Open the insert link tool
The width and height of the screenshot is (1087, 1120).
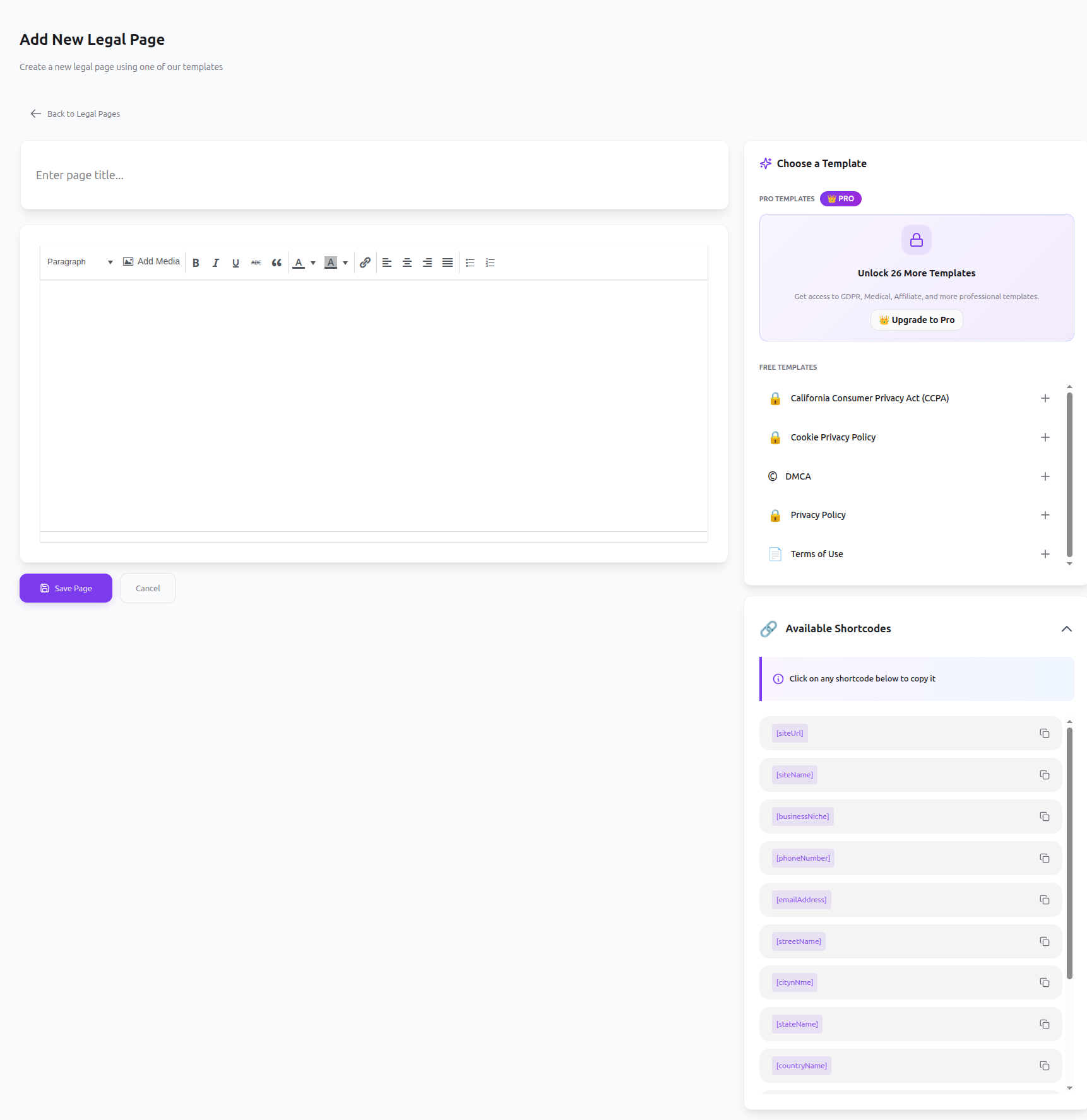point(365,262)
